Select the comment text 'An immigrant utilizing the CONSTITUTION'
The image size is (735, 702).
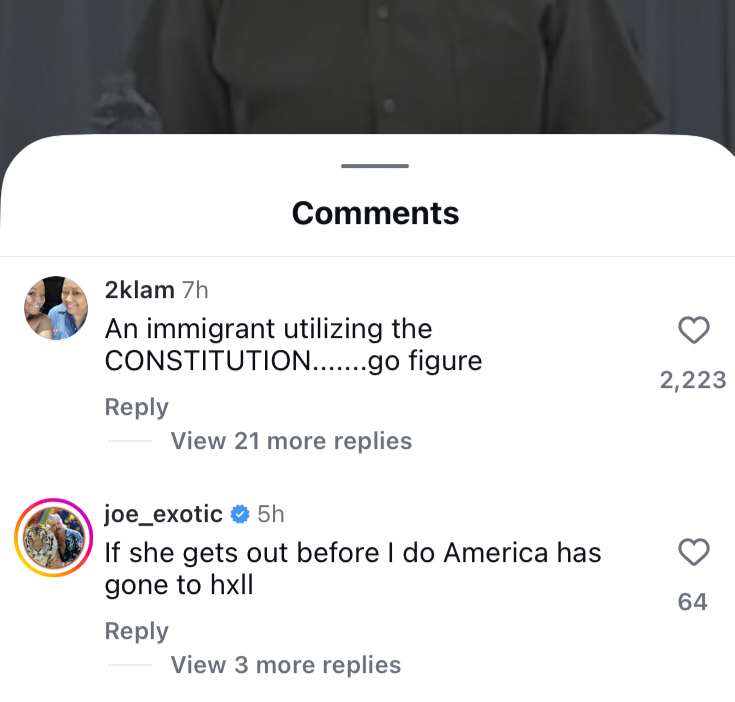pos(268,344)
